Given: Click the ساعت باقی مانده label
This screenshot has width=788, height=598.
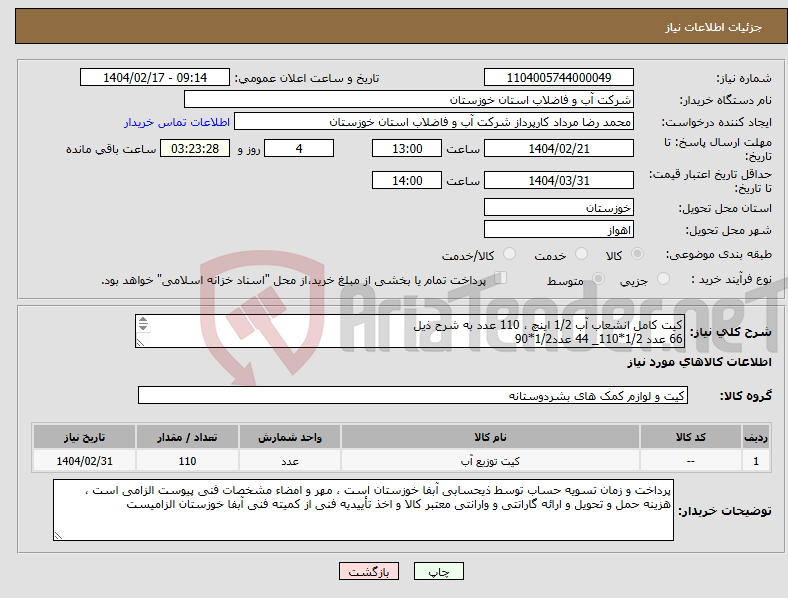Looking at the screenshot, I should pos(111,150).
